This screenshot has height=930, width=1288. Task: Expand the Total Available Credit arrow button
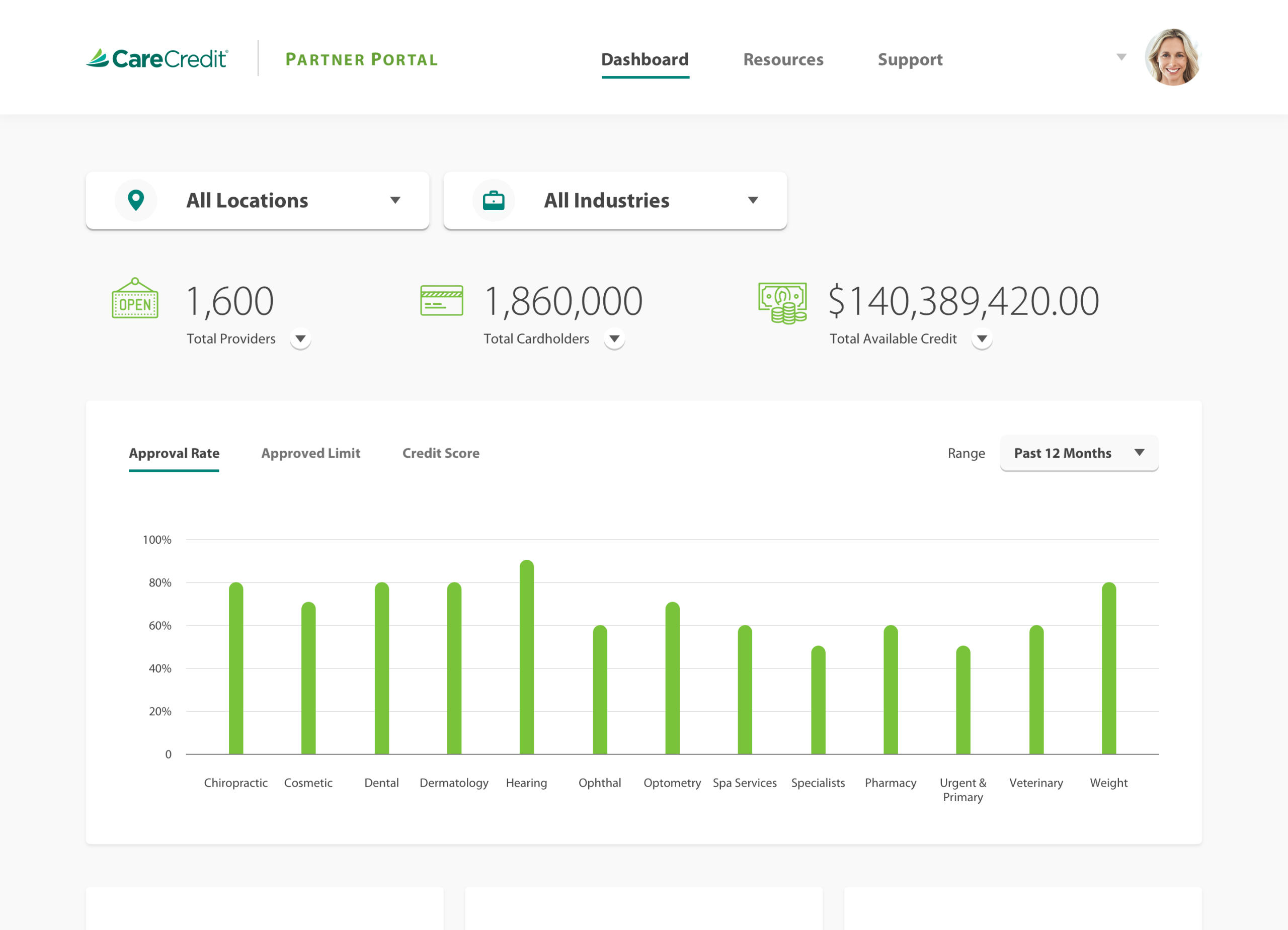click(x=981, y=339)
